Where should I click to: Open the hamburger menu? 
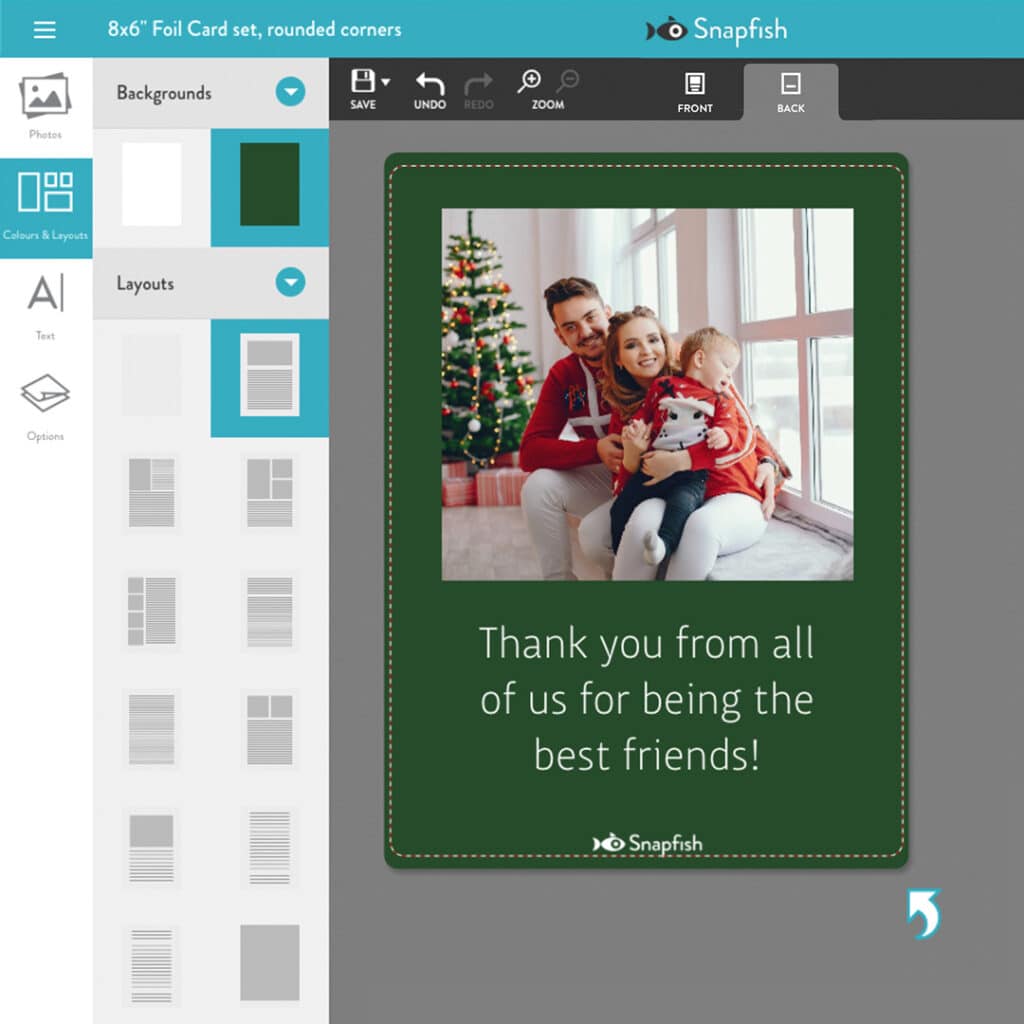tap(43, 29)
